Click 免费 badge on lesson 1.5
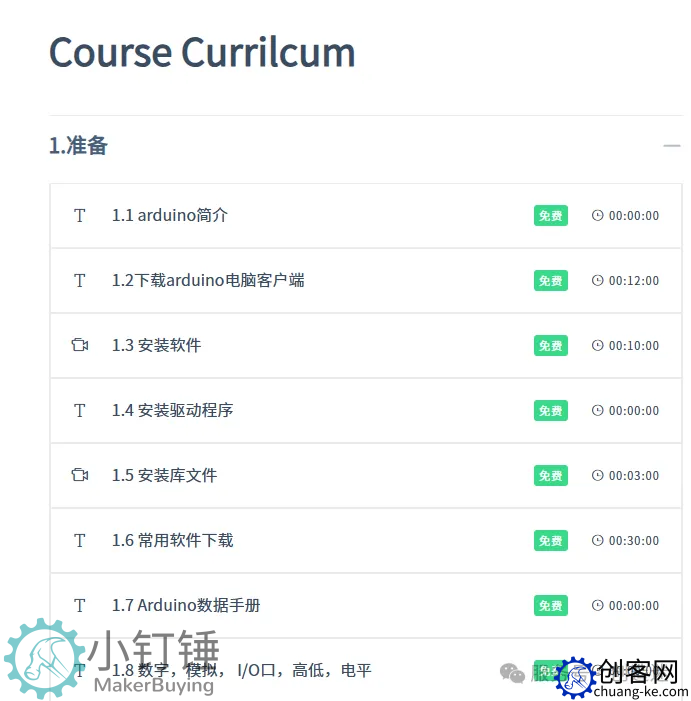 click(x=551, y=475)
